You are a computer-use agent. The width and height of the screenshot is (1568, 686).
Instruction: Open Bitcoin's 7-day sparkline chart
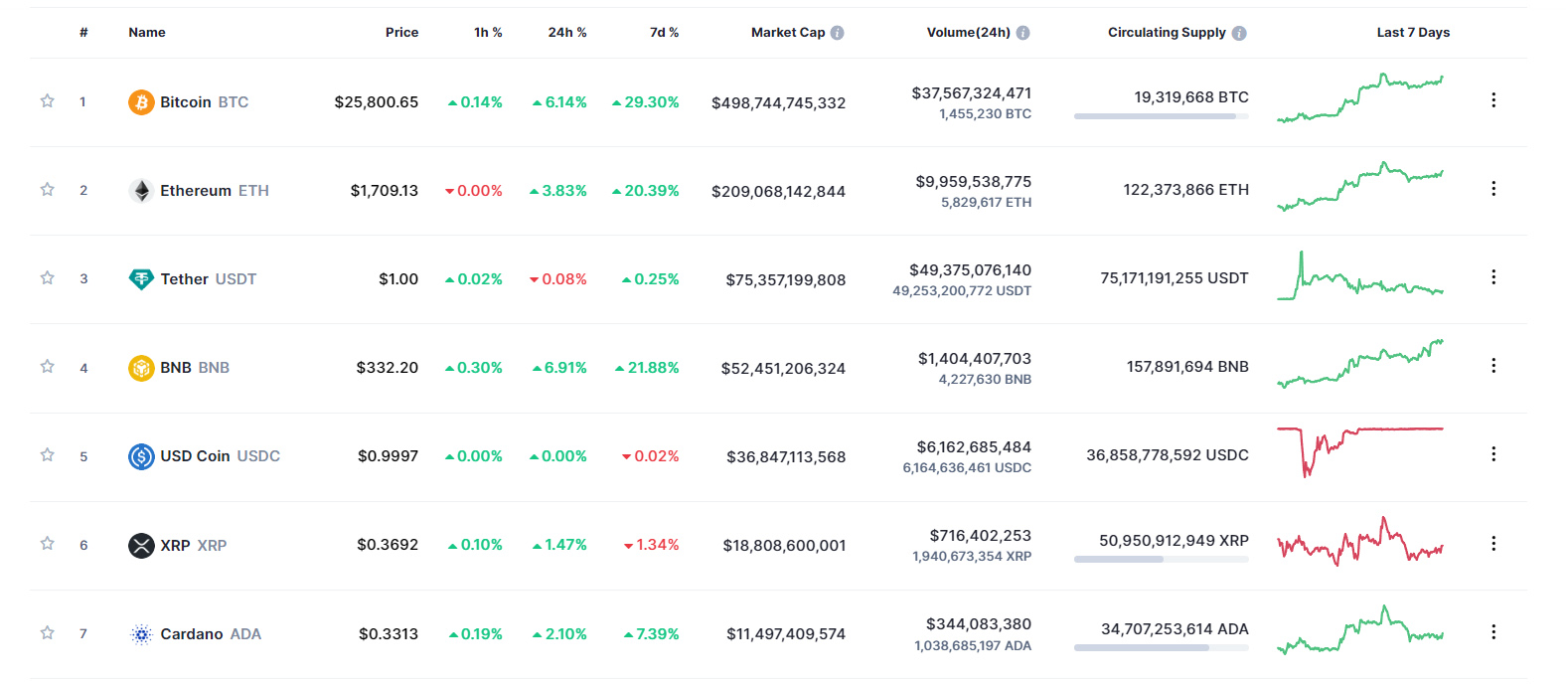pos(1360,98)
